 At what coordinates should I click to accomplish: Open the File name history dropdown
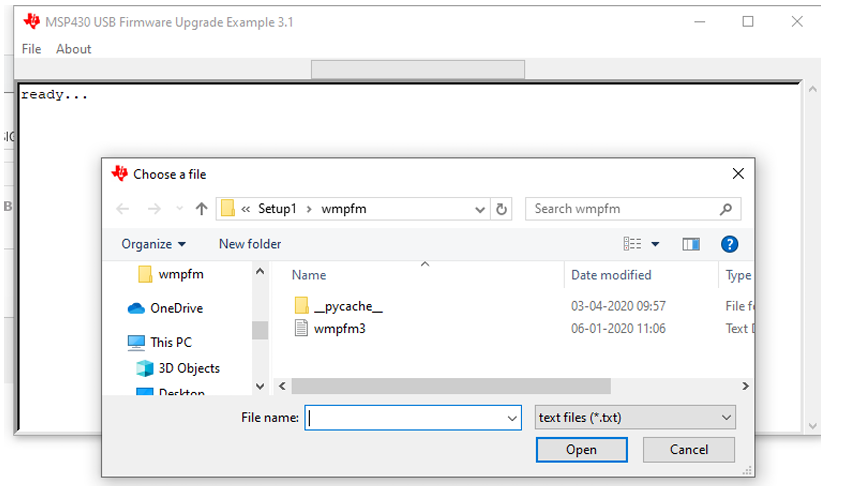point(512,418)
